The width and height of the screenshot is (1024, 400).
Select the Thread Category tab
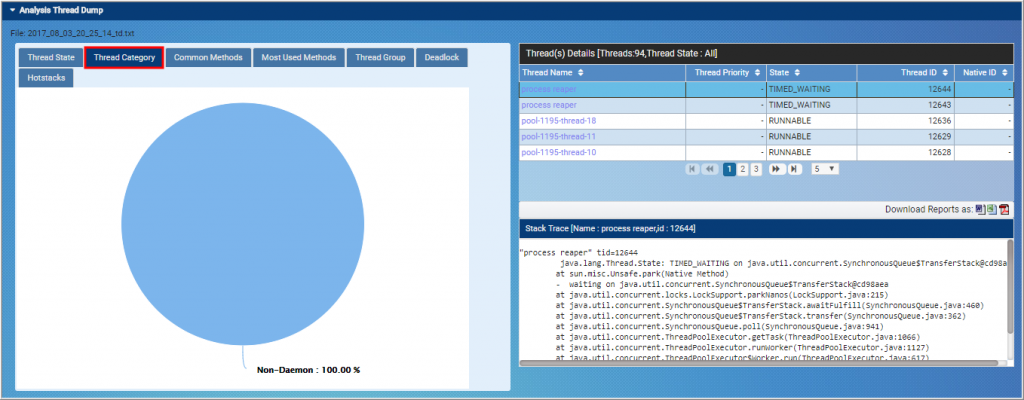124,58
